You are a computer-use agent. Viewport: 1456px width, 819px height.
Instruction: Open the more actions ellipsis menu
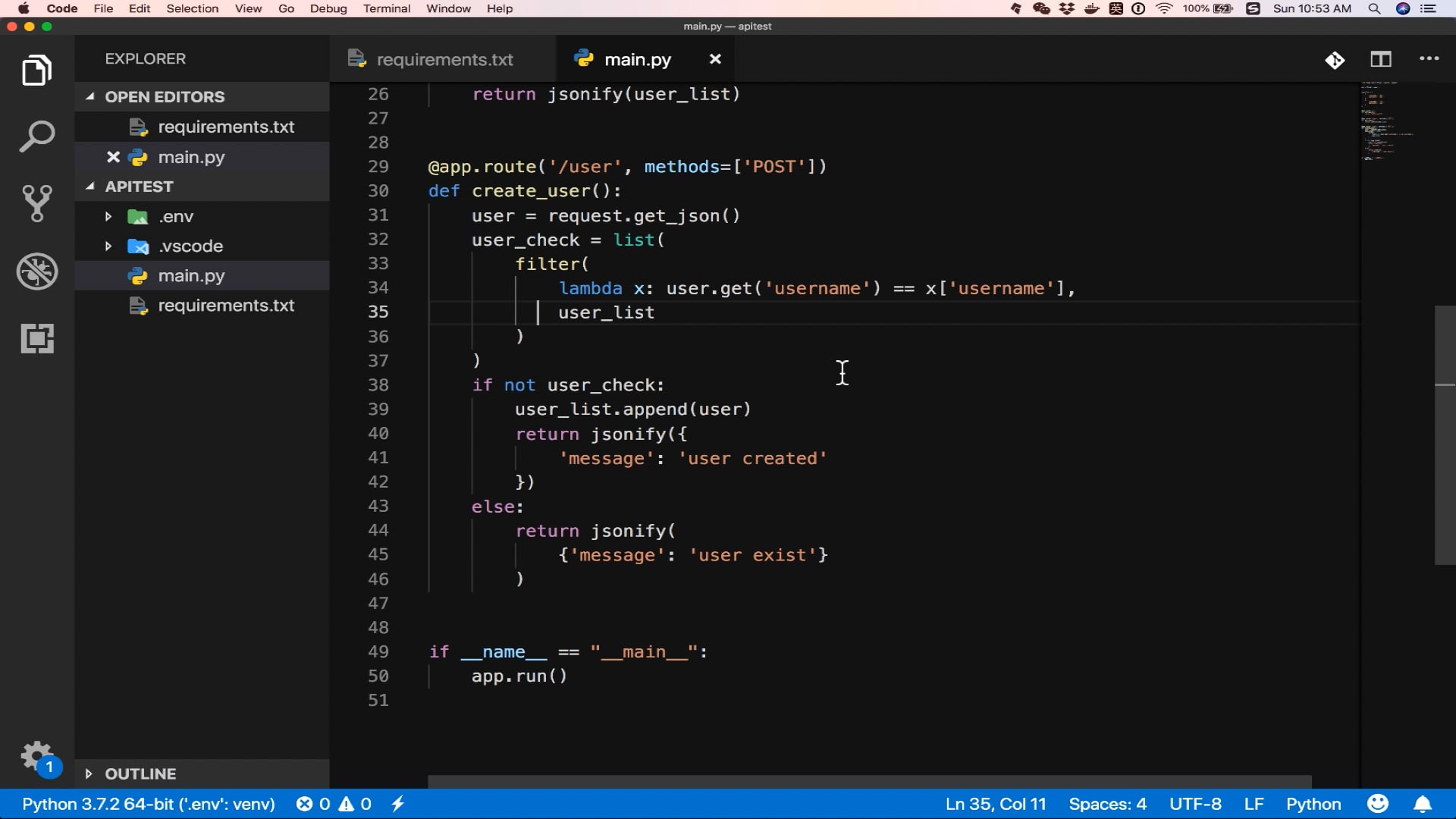tap(1429, 59)
